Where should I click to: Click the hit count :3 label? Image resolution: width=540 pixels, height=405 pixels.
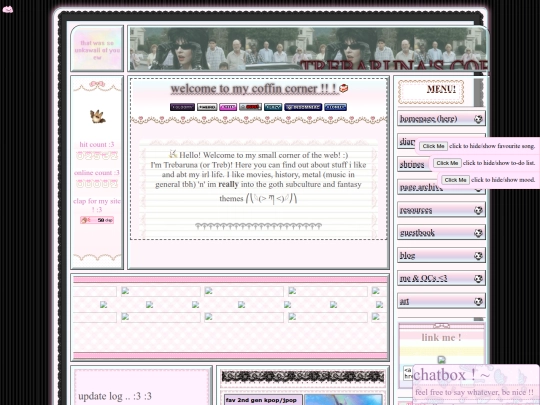pyautogui.click(x=97, y=144)
